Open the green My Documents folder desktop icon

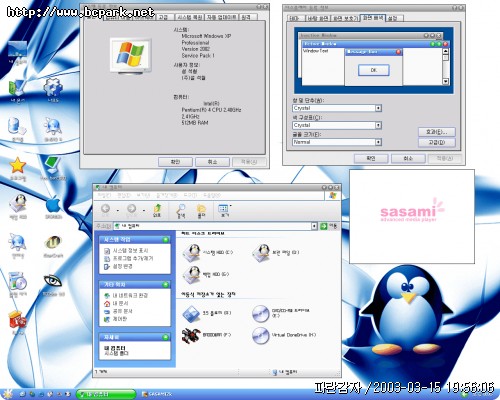17,88
